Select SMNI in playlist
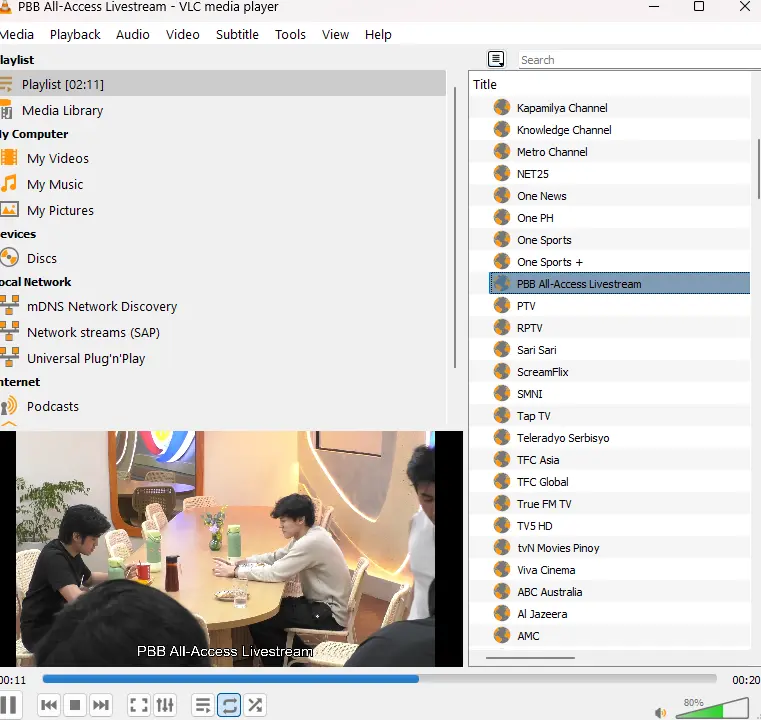This screenshot has width=761, height=720. point(620,393)
